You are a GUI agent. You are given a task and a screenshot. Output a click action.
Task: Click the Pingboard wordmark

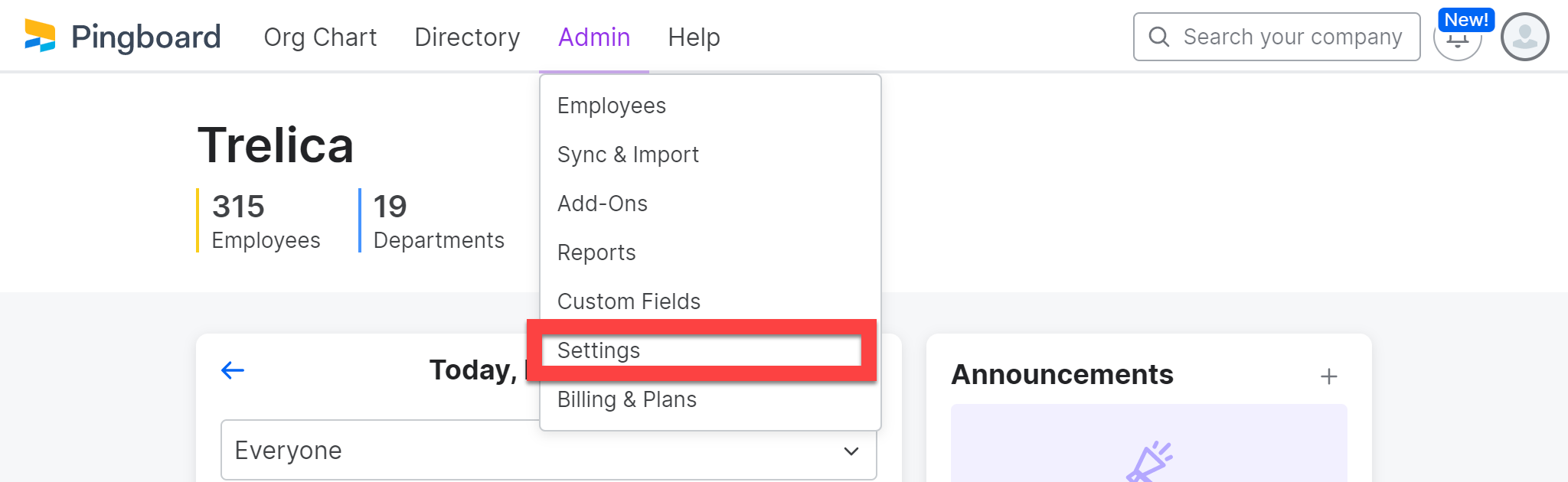tap(145, 37)
